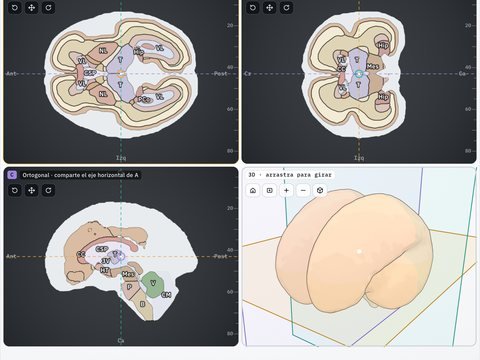Viewport: 480px width, 360px height.
Task: Select the CC label in the coronal view
Action: point(342,69)
